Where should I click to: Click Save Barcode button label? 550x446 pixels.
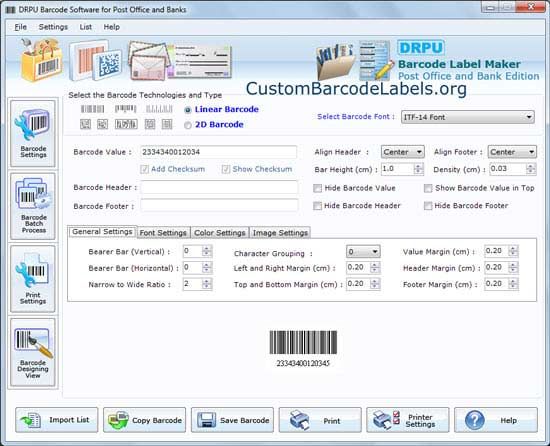[244, 420]
